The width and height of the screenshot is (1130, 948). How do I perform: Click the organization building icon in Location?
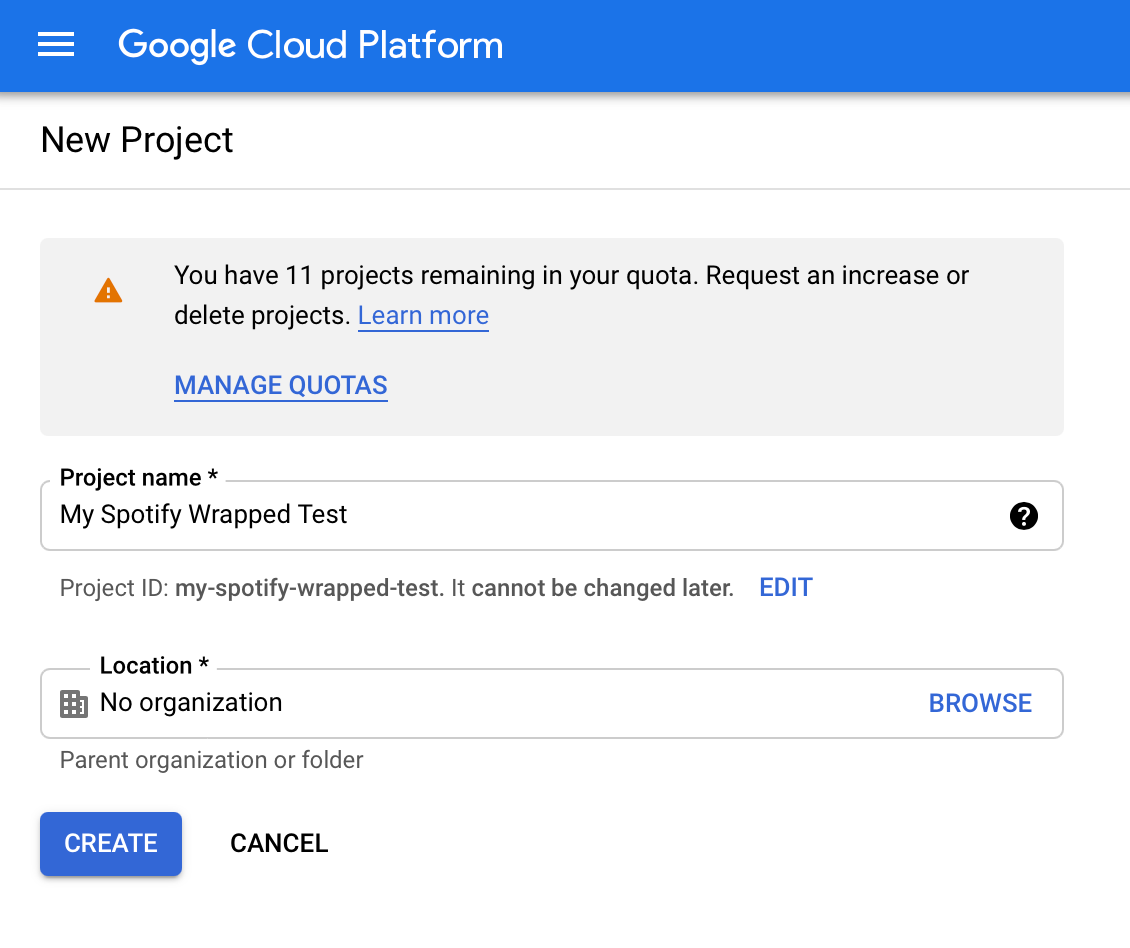pos(74,703)
